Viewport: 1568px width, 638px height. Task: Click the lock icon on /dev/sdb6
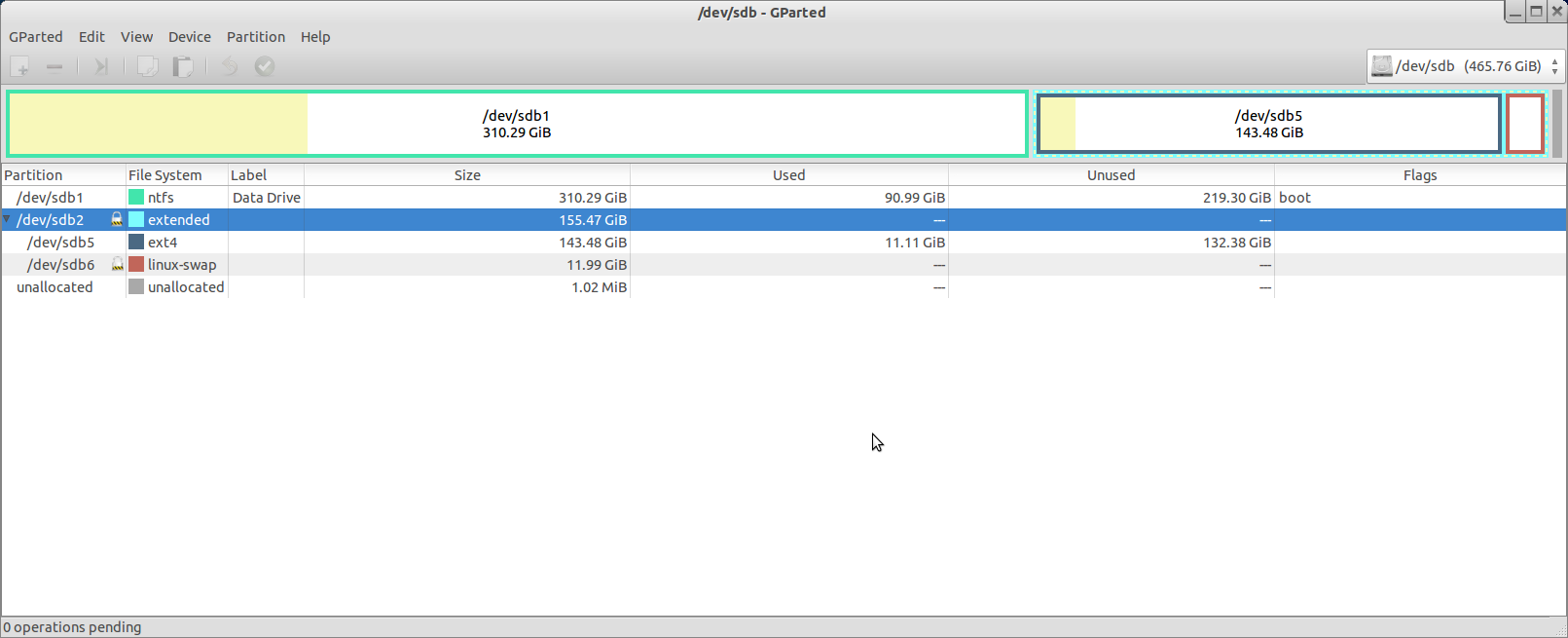click(118, 265)
